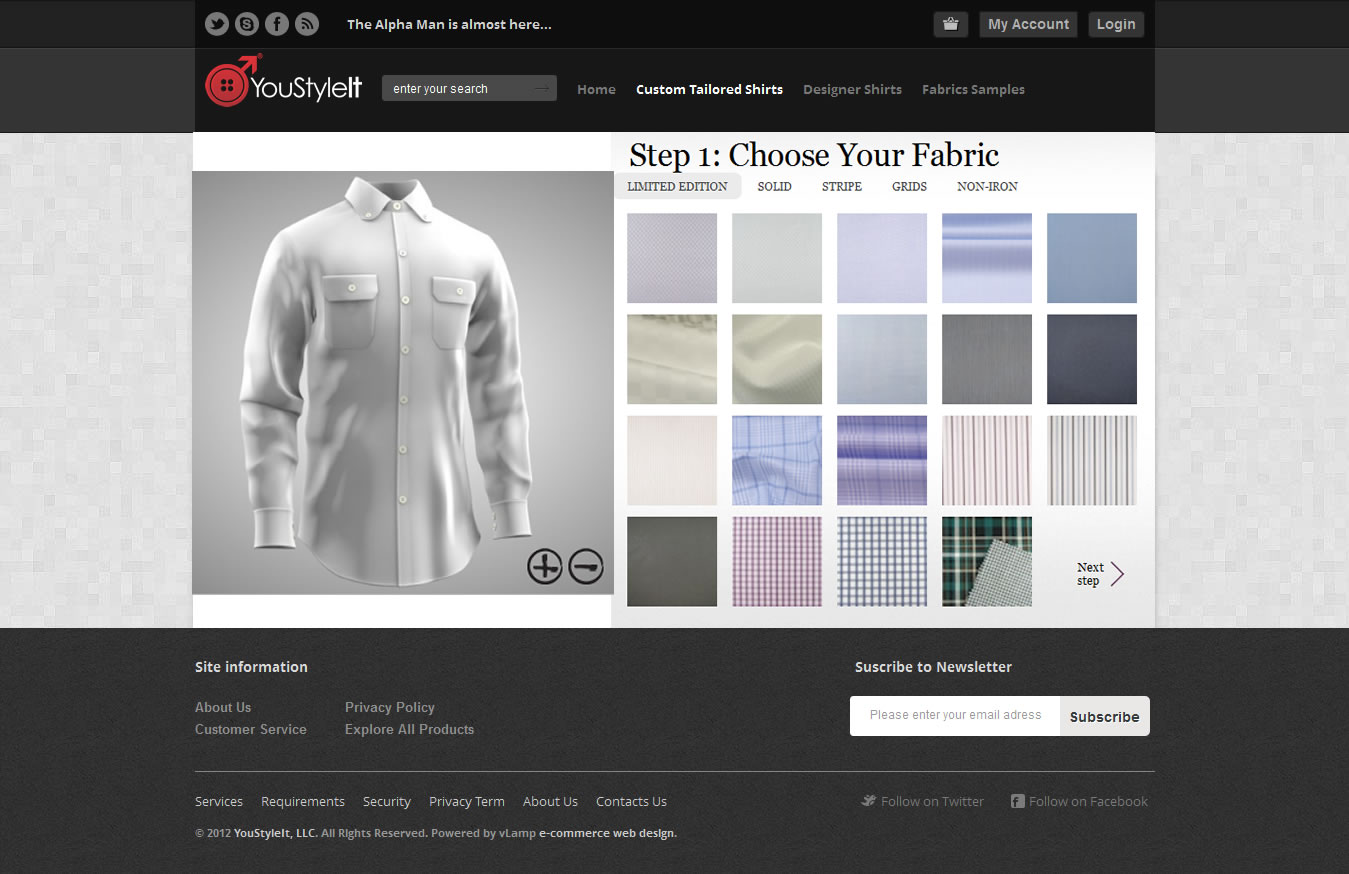1349x874 pixels.
Task: Submit search with the arrow icon
Action: coord(541,89)
